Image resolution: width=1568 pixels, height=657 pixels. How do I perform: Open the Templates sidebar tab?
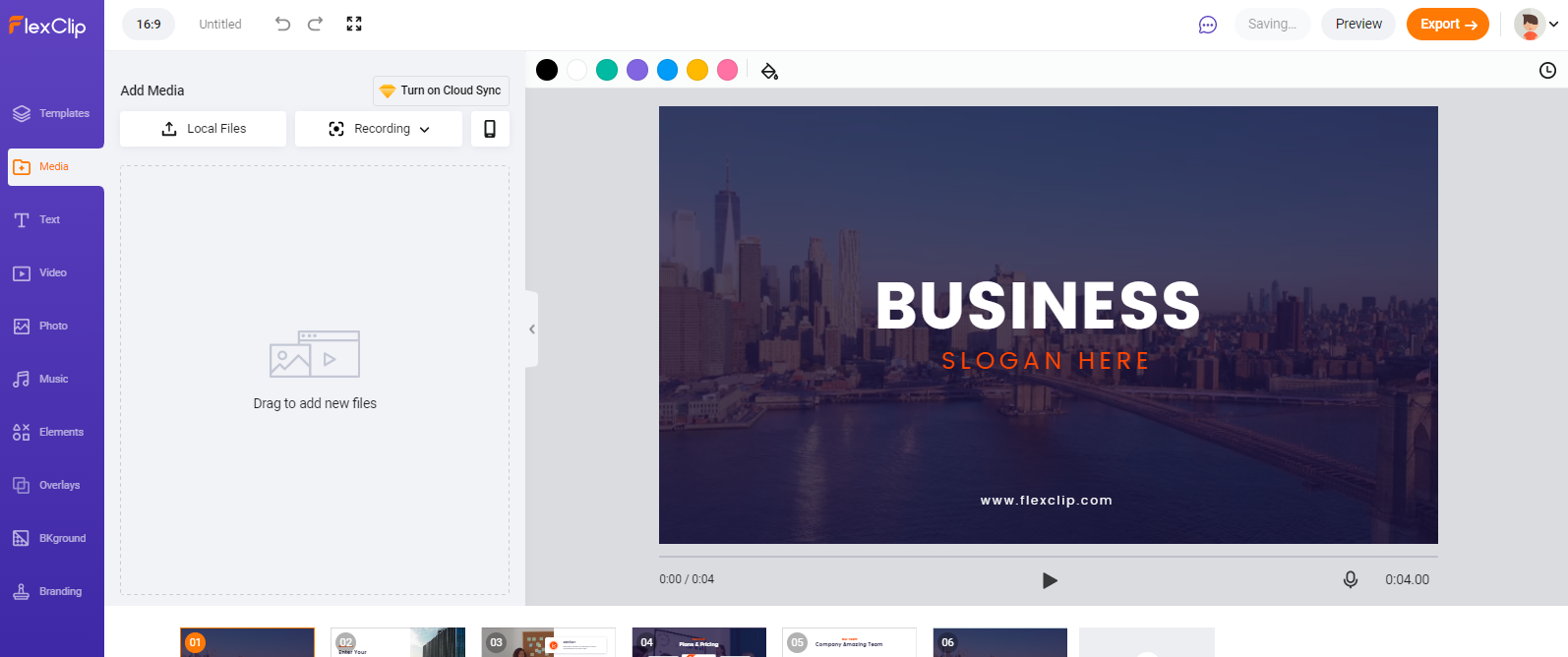tap(51, 113)
